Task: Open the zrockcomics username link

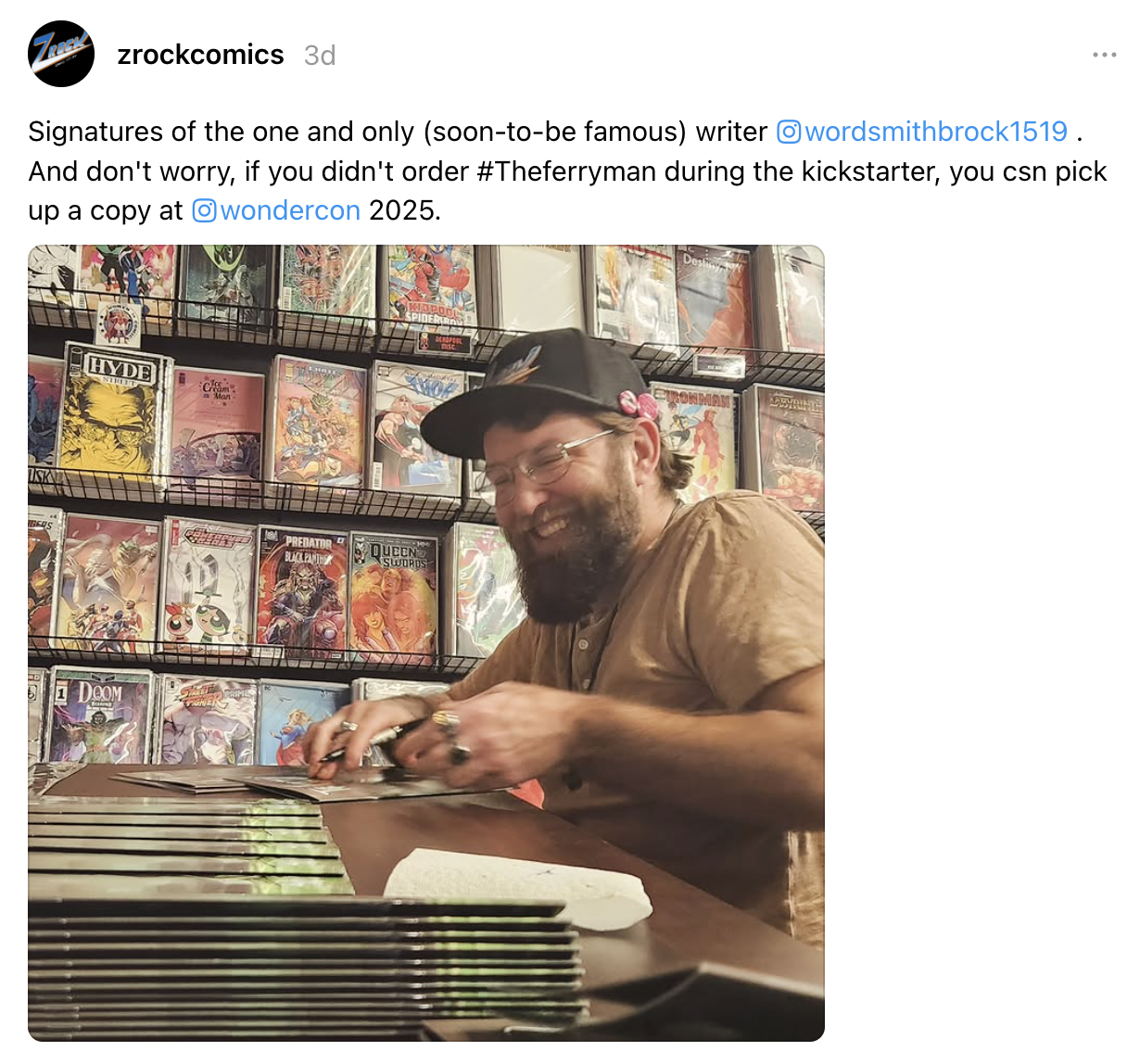Action: 200,55
